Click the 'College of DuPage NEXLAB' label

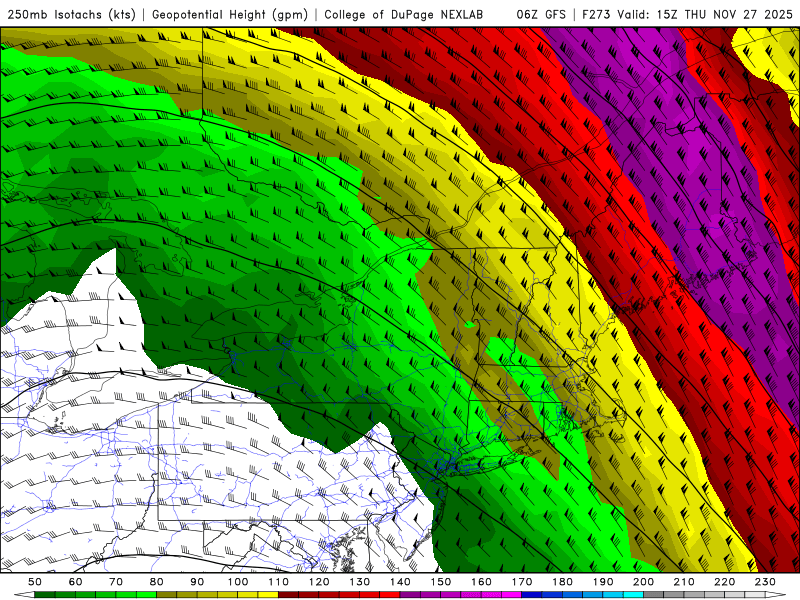404,15
